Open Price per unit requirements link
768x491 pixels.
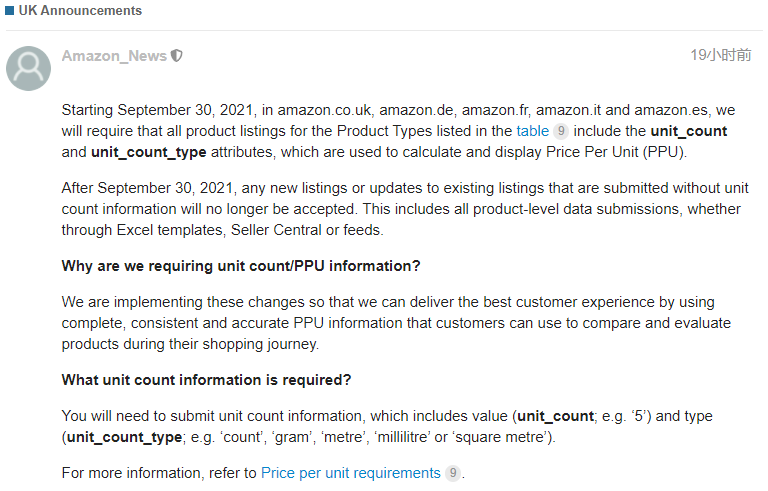click(351, 473)
